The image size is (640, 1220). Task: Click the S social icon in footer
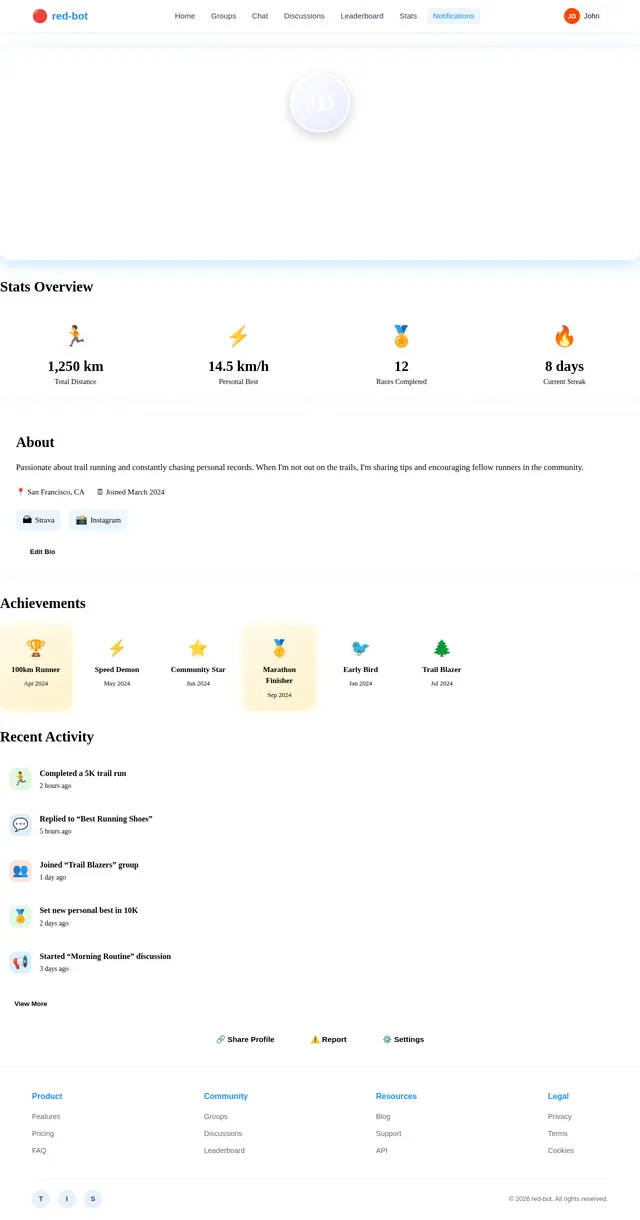pos(93,1199)
